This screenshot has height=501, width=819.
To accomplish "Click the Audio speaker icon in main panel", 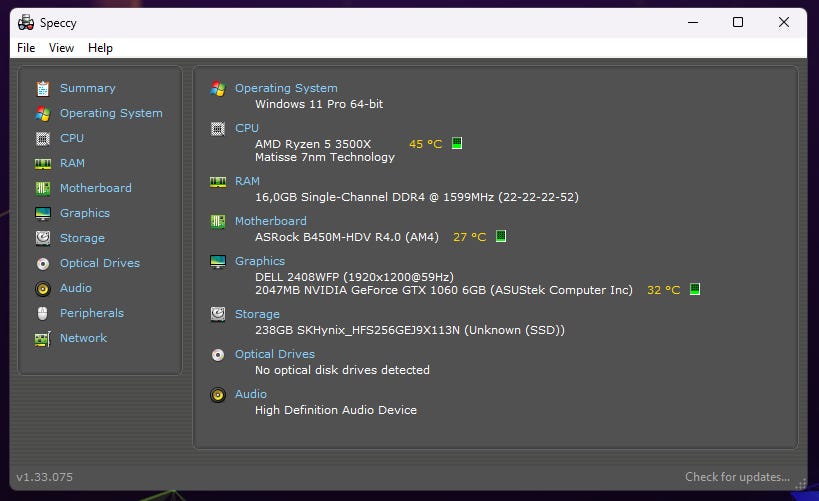I will click(x=218, y=395).
